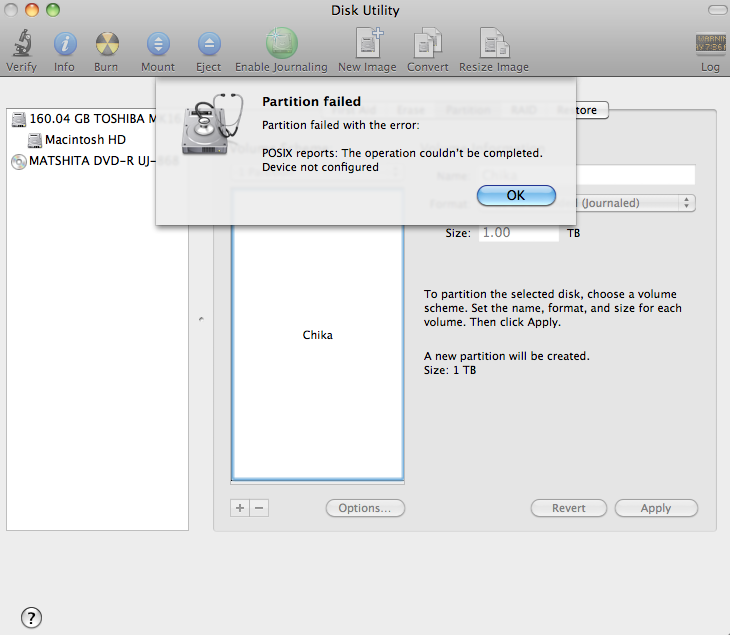The image size is (730, 635).
Task: Click the orange minimize window button
Action: tap(32, 9)
